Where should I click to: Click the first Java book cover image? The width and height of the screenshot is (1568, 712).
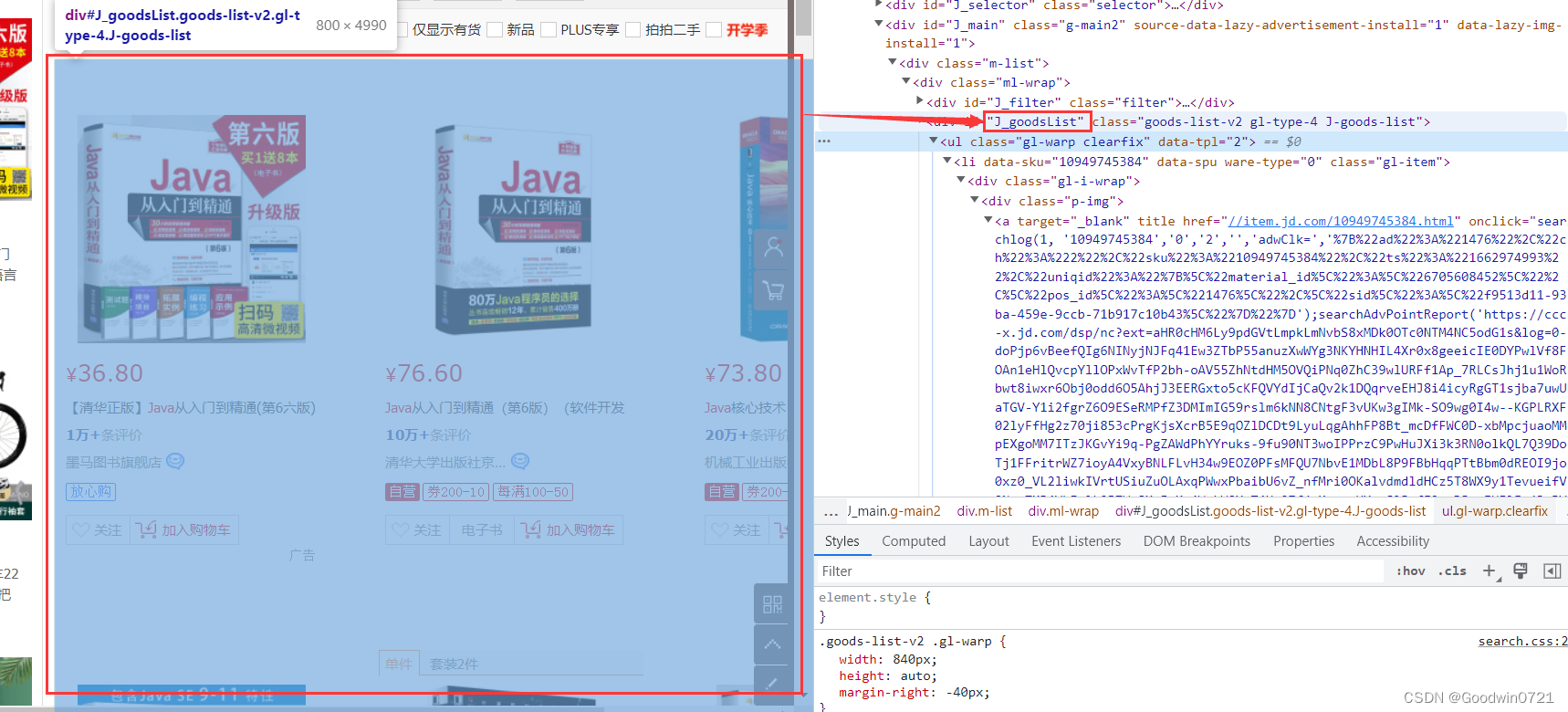(x=192, y=229)
